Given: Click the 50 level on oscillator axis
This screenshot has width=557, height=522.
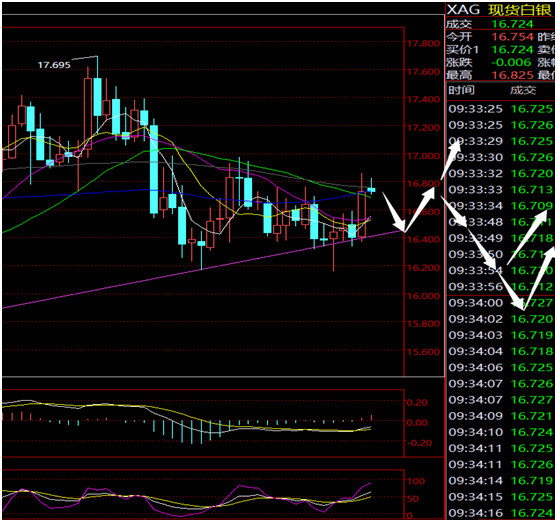Looking at the screenshot, I should tap(413, 499).
